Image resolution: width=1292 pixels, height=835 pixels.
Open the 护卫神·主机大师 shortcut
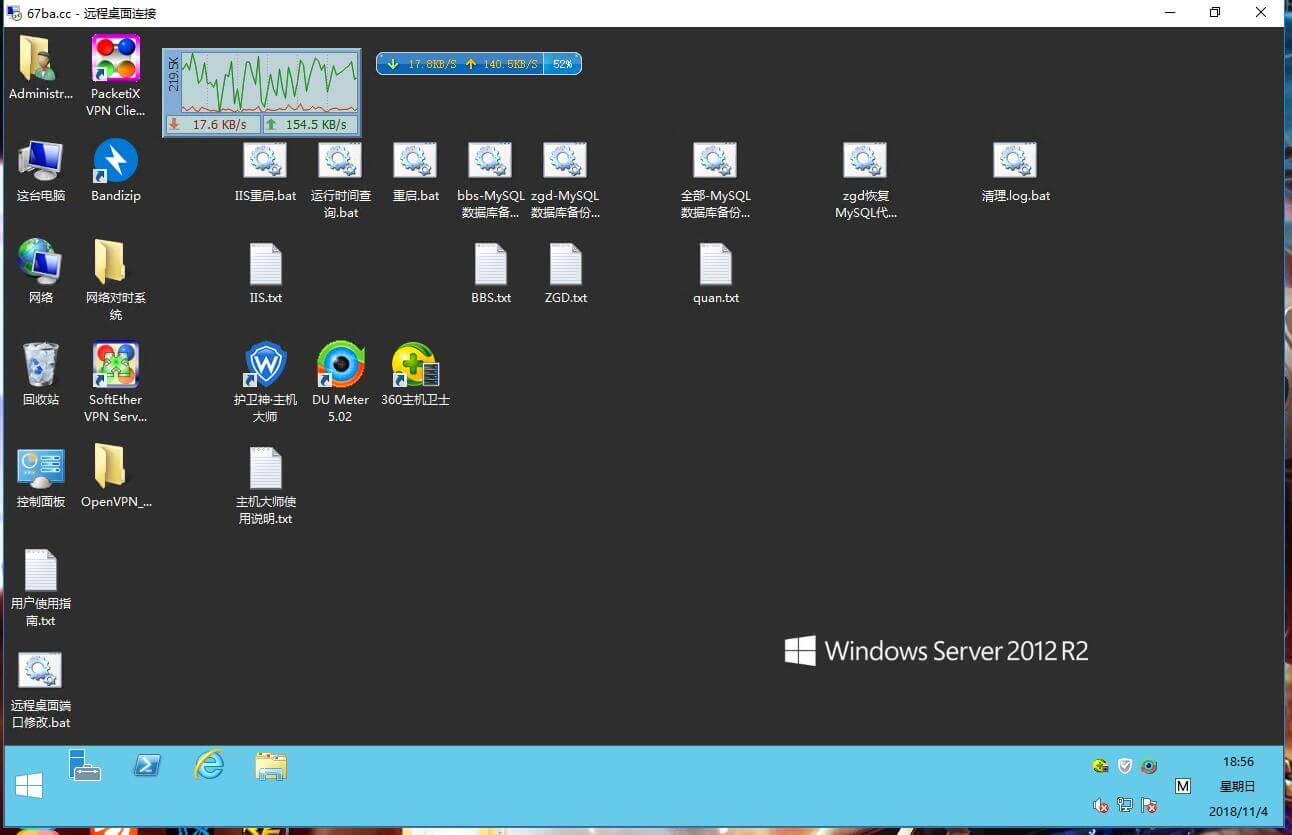266,366
